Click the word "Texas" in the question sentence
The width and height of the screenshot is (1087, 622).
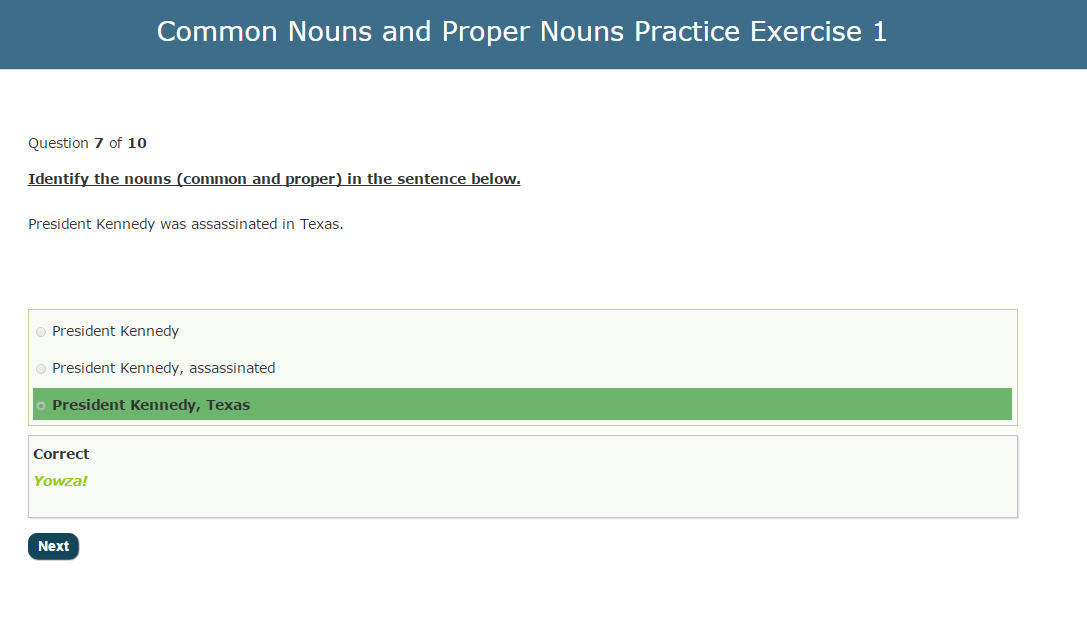(x=320, y=224)
